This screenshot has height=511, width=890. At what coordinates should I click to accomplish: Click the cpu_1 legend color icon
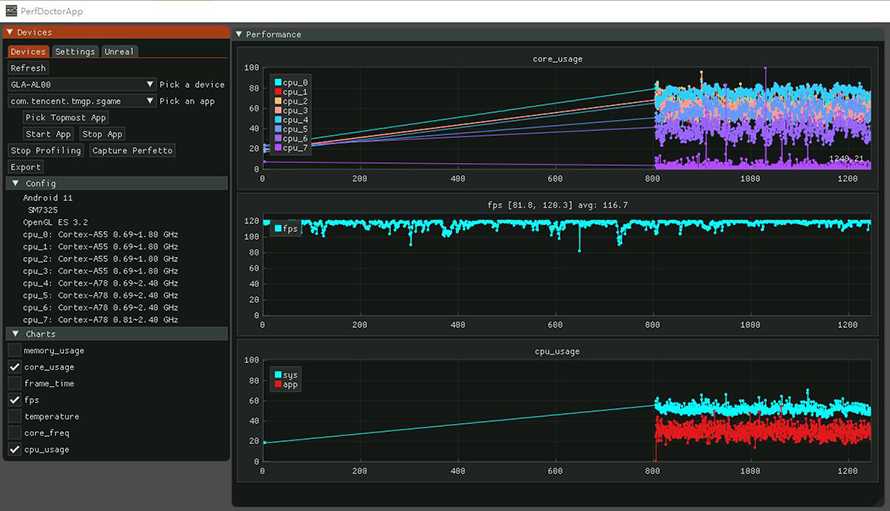click(277, 92)
